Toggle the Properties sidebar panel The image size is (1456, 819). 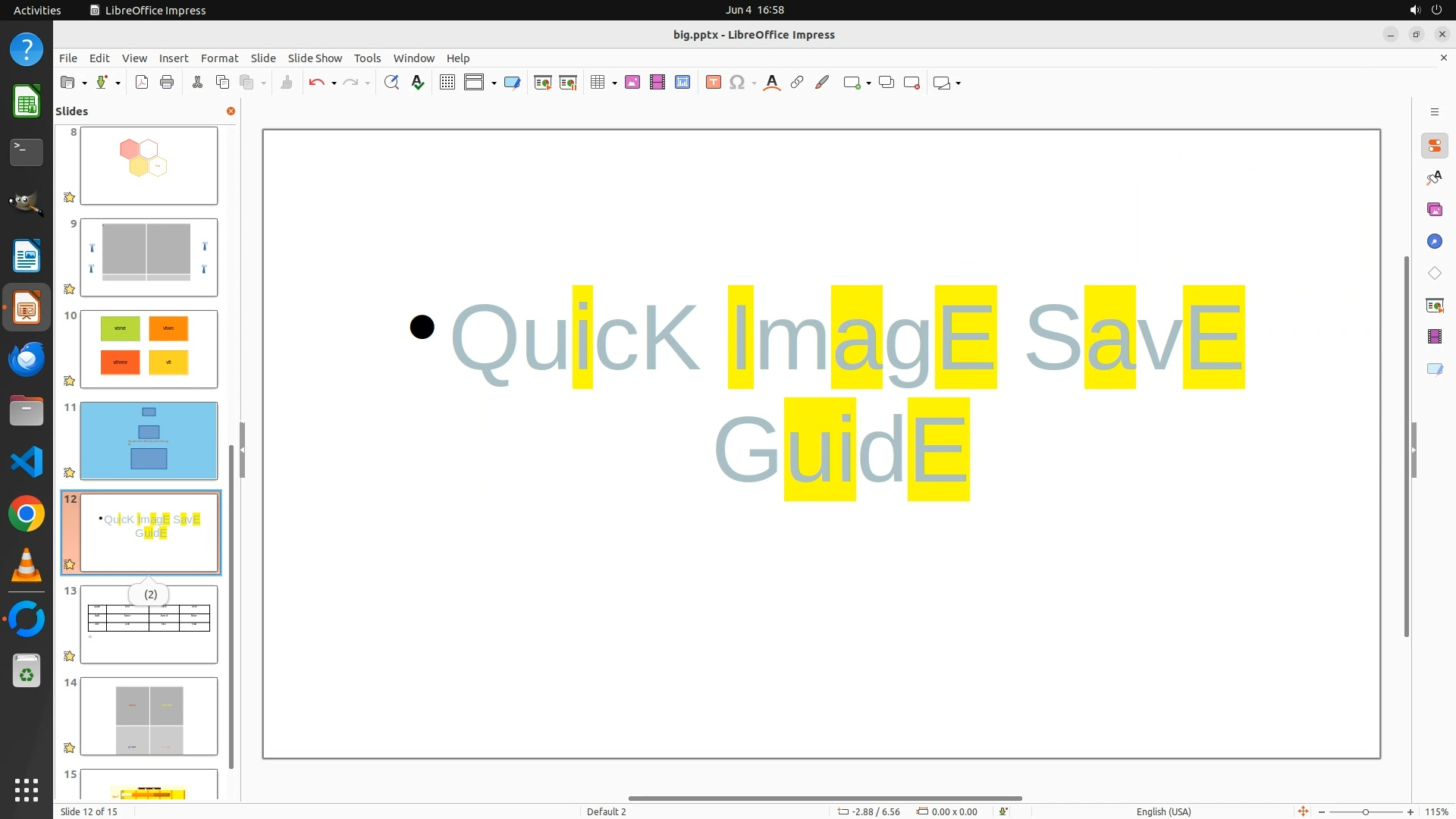(1434, 146)
